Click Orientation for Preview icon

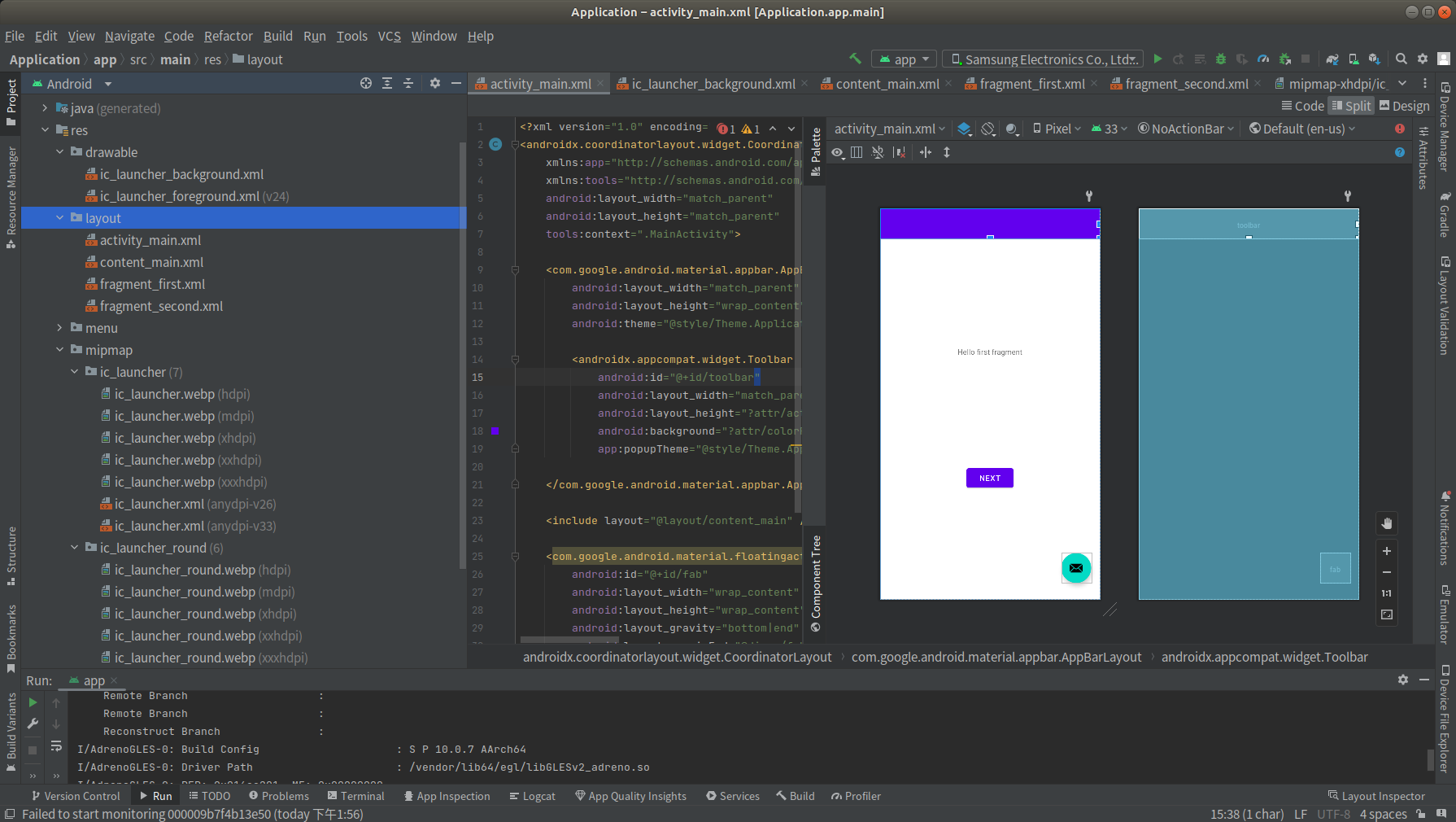point(988,129)
